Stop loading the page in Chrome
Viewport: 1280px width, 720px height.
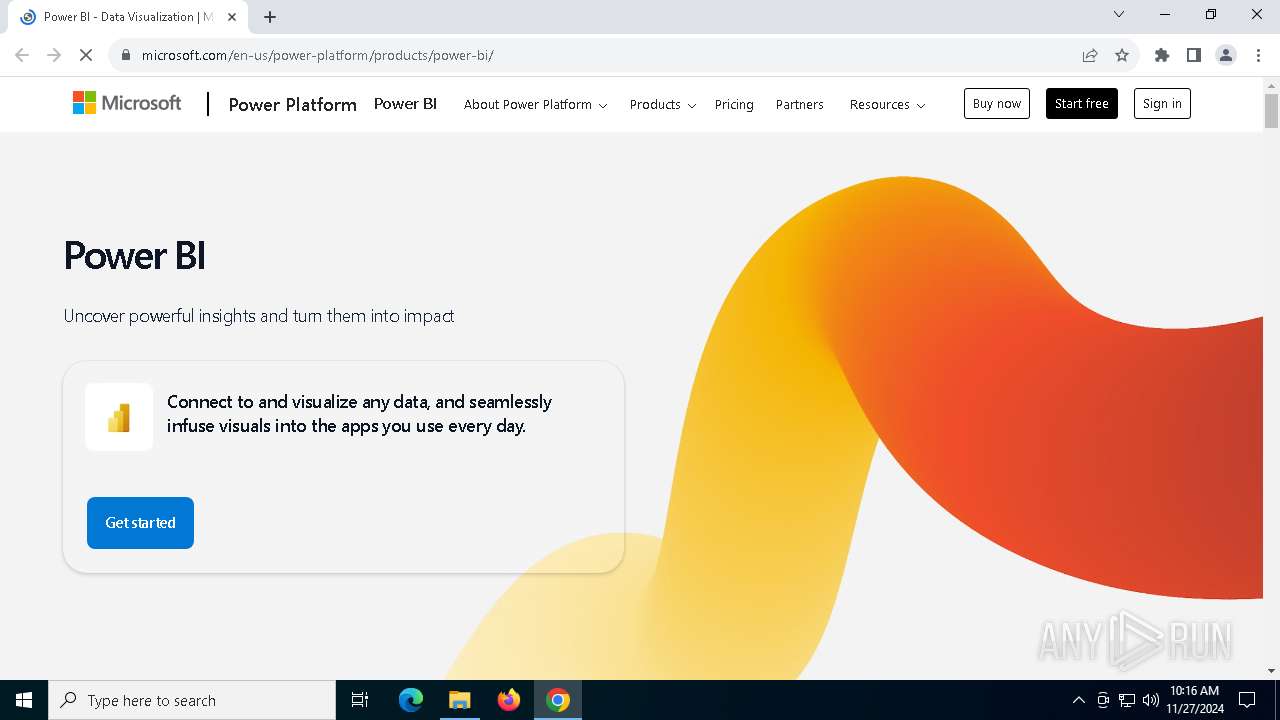86,55
